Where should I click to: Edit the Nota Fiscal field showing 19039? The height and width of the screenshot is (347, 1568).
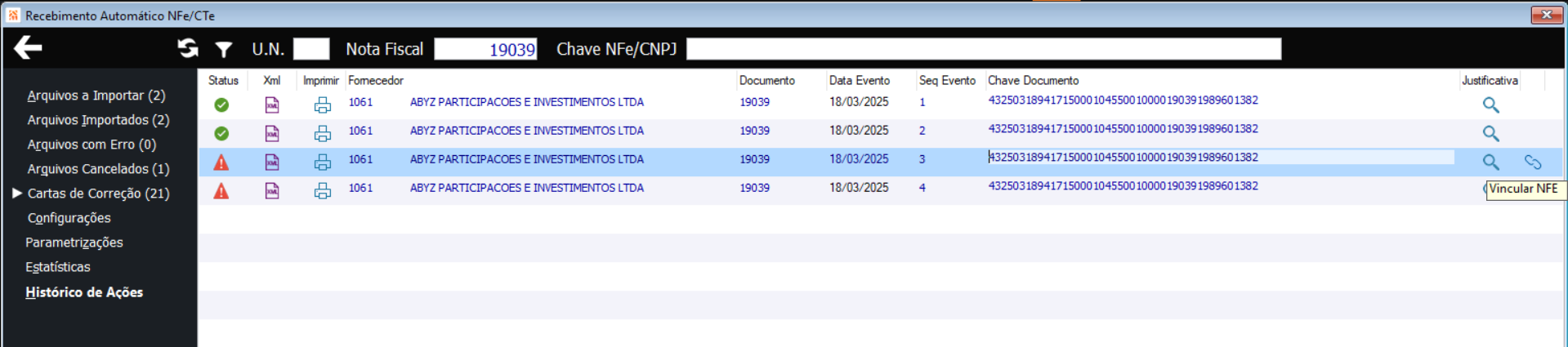pos(485,49)
